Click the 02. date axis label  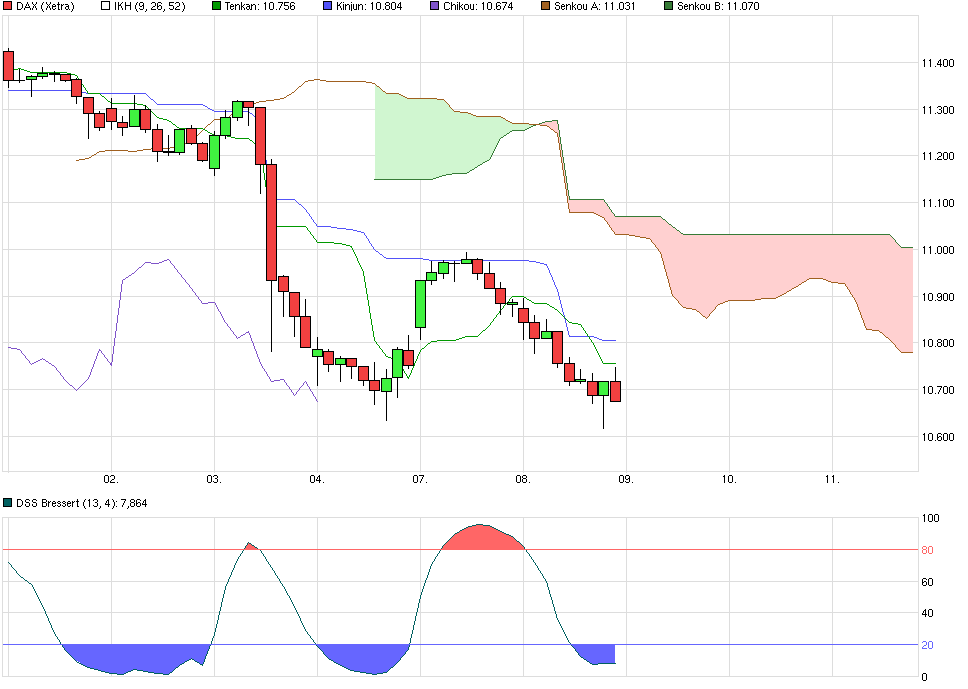coord(113,478)
